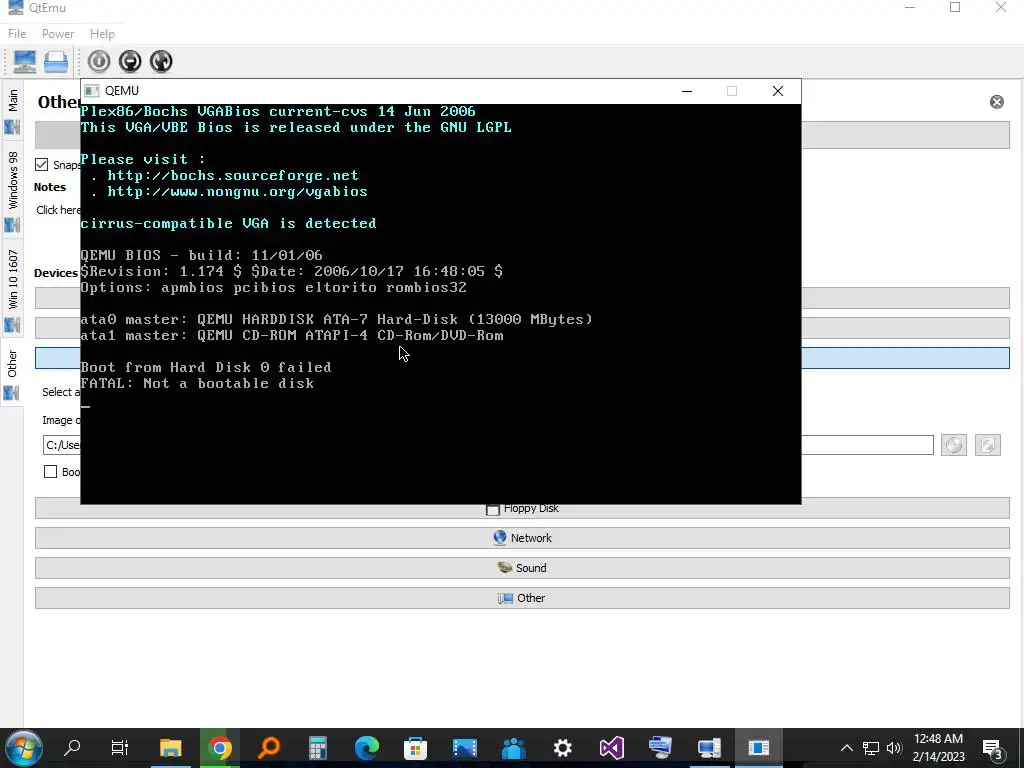Screen dimensions: 1024x768
Task: Click the grey power start toolbar button
Action: click(99, 61)
